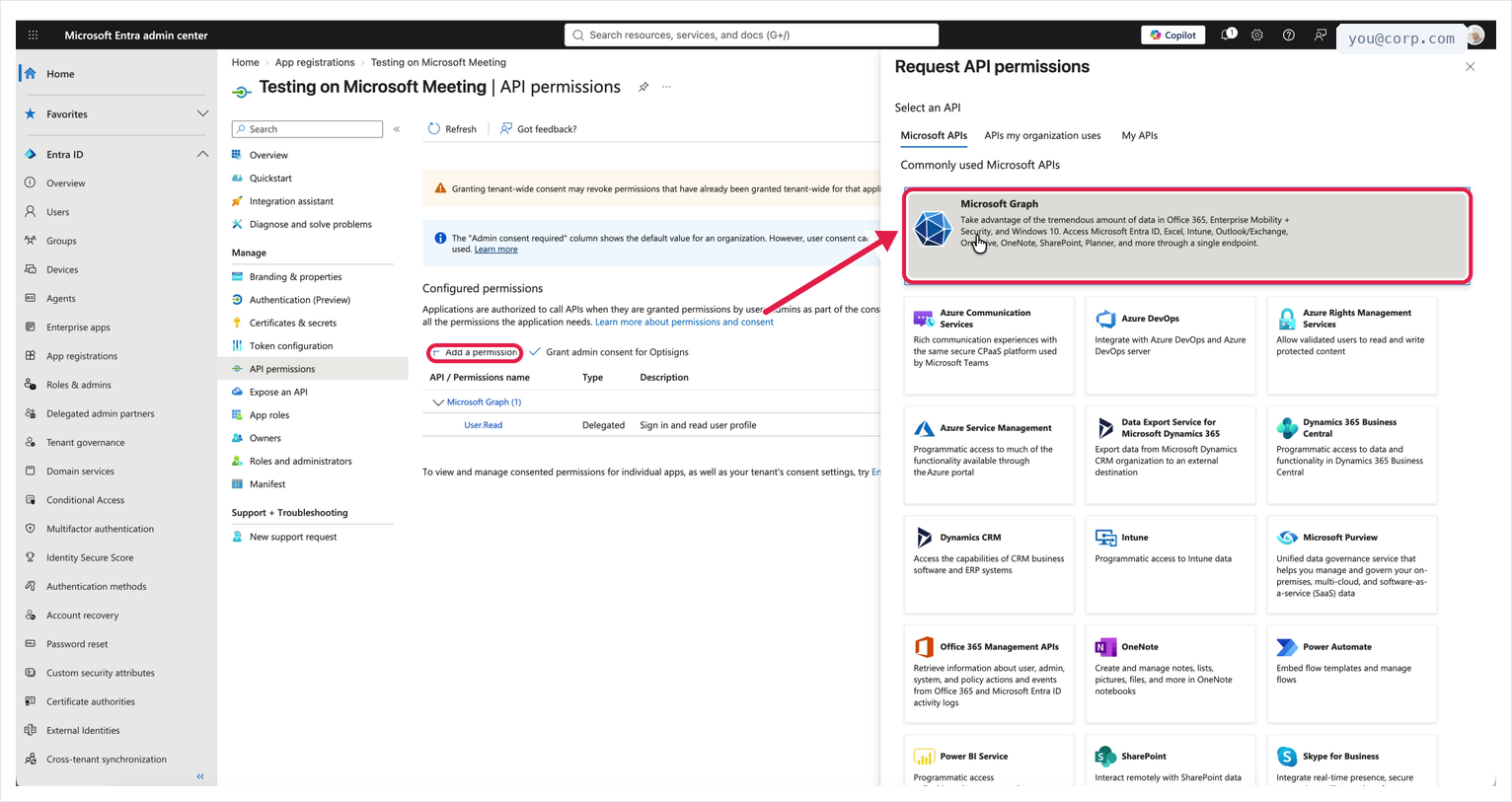Open Quickstart in the resource menu
This screenshot has width=1512, height=802.
coord(270,179)
